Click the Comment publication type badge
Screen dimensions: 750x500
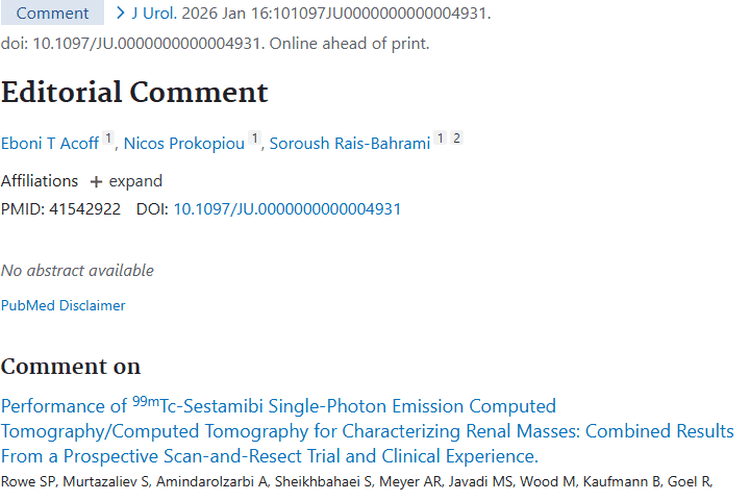click(x=51, y=14)
